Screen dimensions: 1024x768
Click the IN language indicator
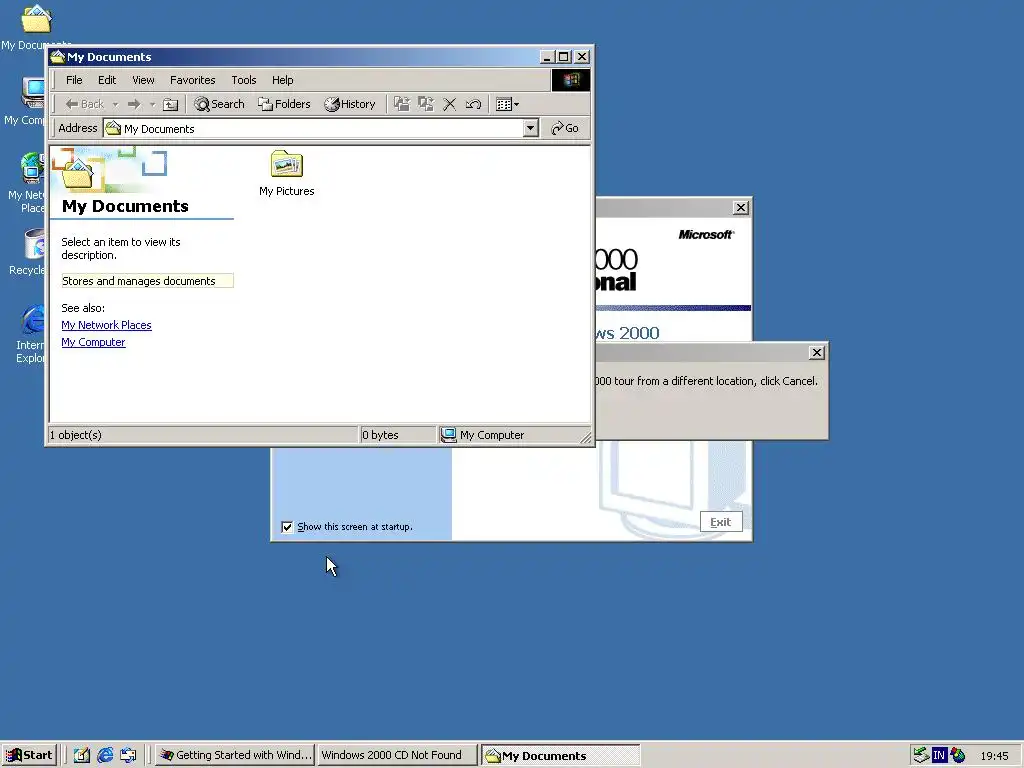(x=939, y=756)
